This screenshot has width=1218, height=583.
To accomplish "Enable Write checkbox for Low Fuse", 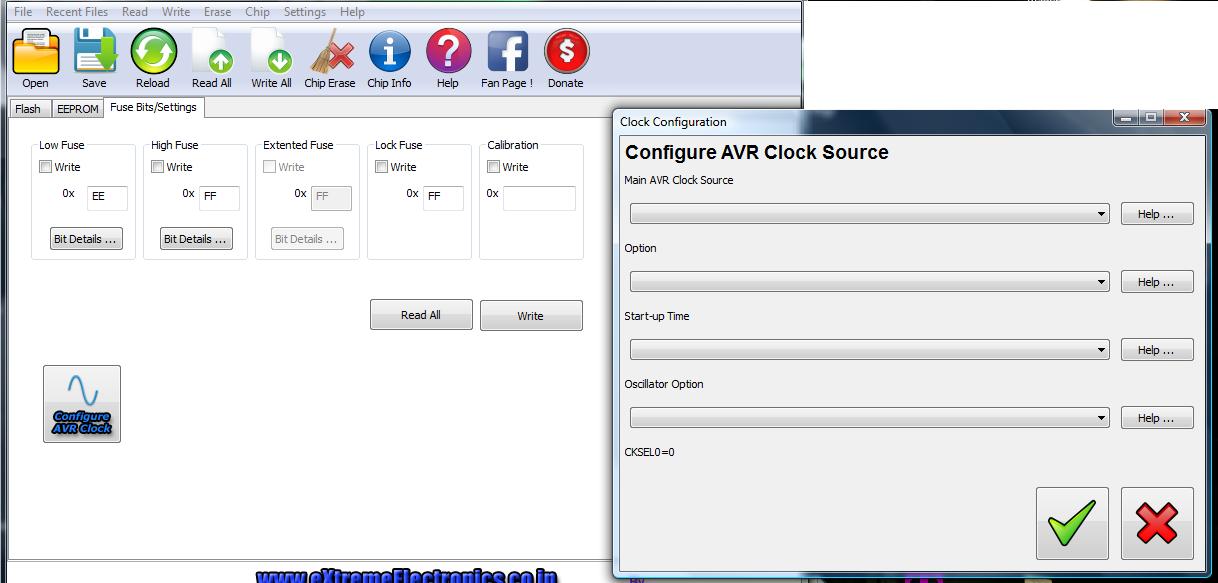I will pos(46,167).
